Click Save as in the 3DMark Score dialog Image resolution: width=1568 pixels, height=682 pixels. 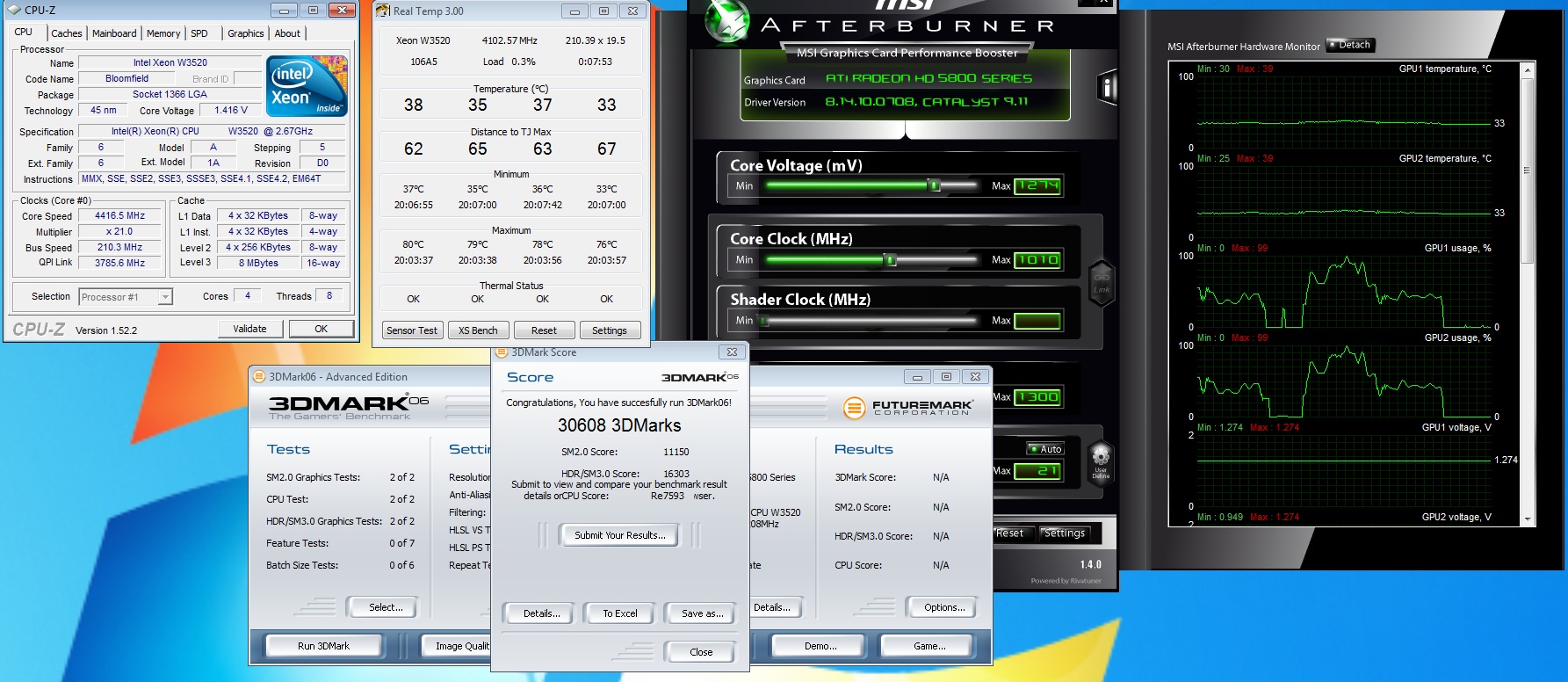pyautogui.click(x=702, y=613)
